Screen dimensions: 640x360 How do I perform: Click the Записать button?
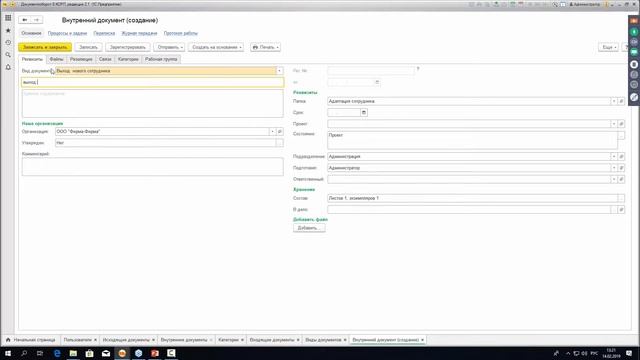(89, 47)
